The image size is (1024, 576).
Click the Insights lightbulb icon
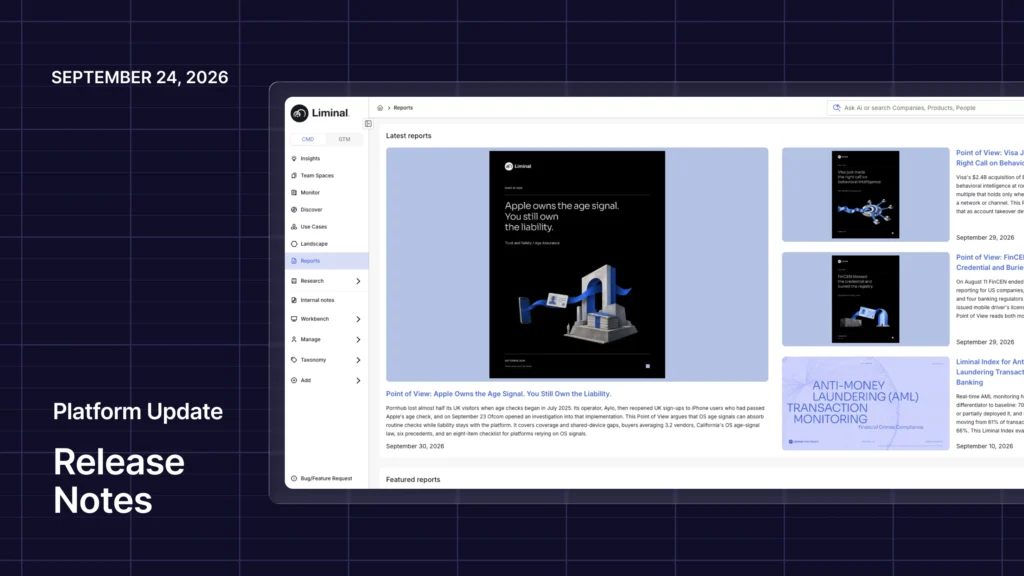[294, 159]
